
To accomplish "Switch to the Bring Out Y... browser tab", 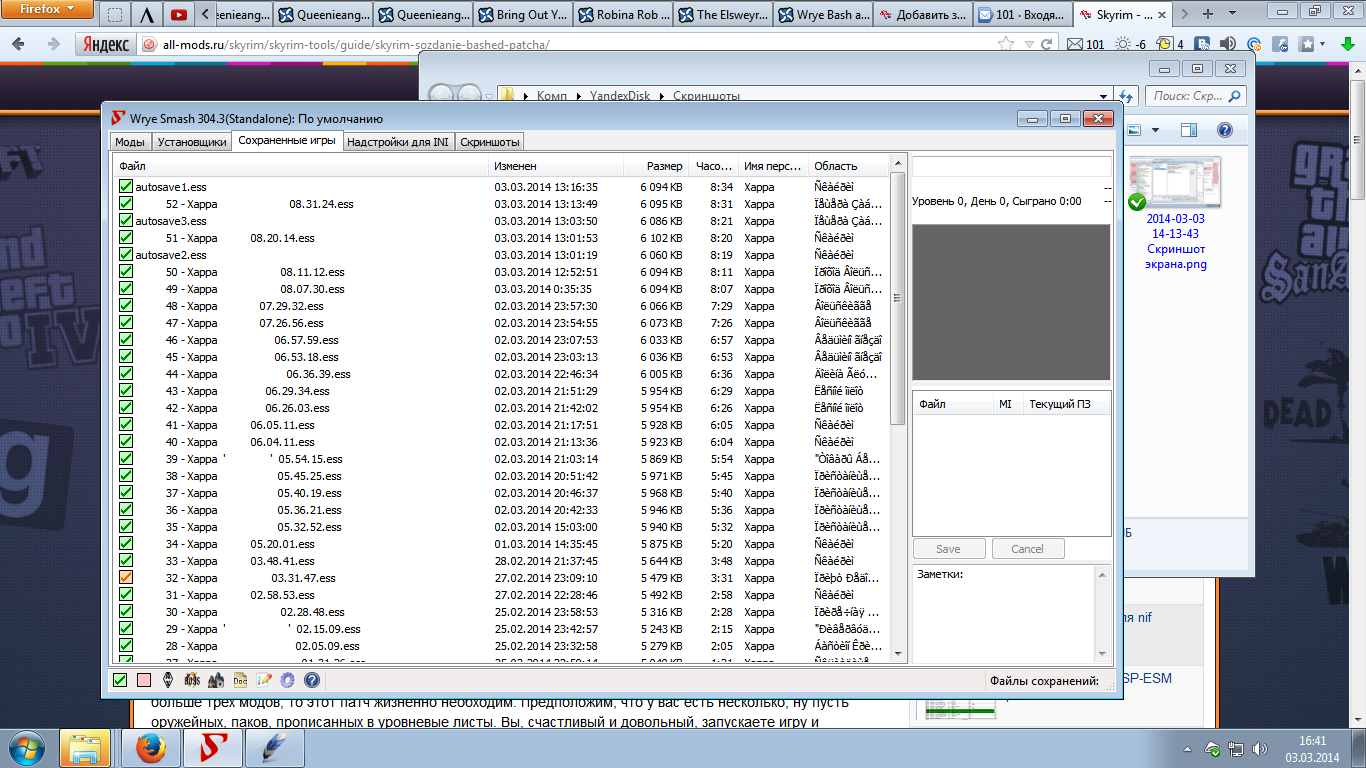I will pos(522,15).
